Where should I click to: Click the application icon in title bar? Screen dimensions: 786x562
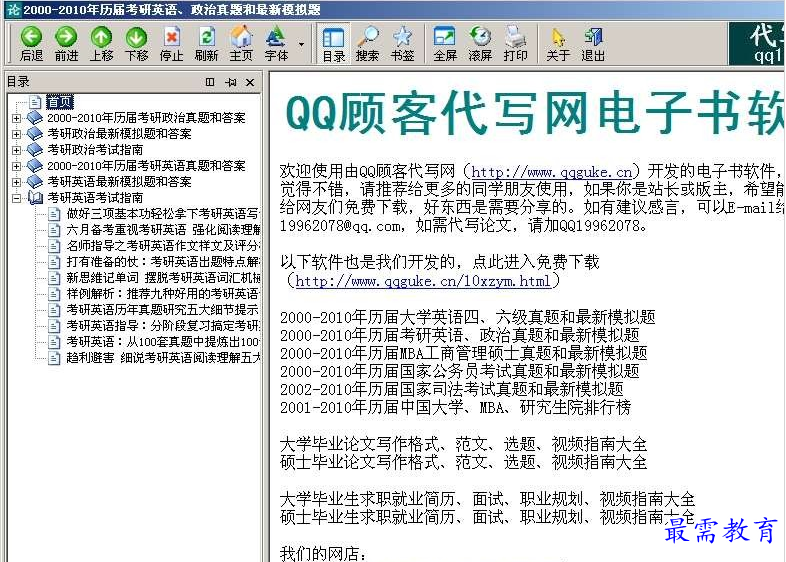[x=14, y=10]
